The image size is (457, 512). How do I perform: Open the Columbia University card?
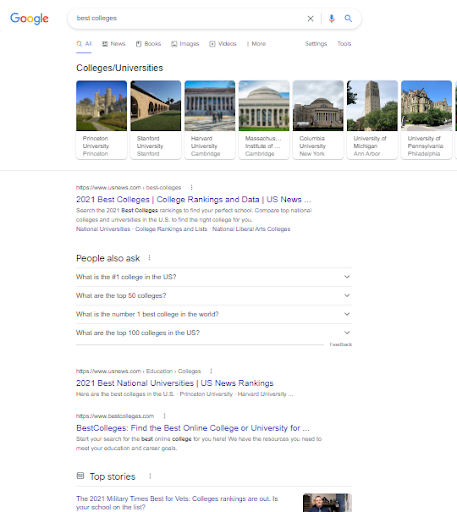click(318, 120)
